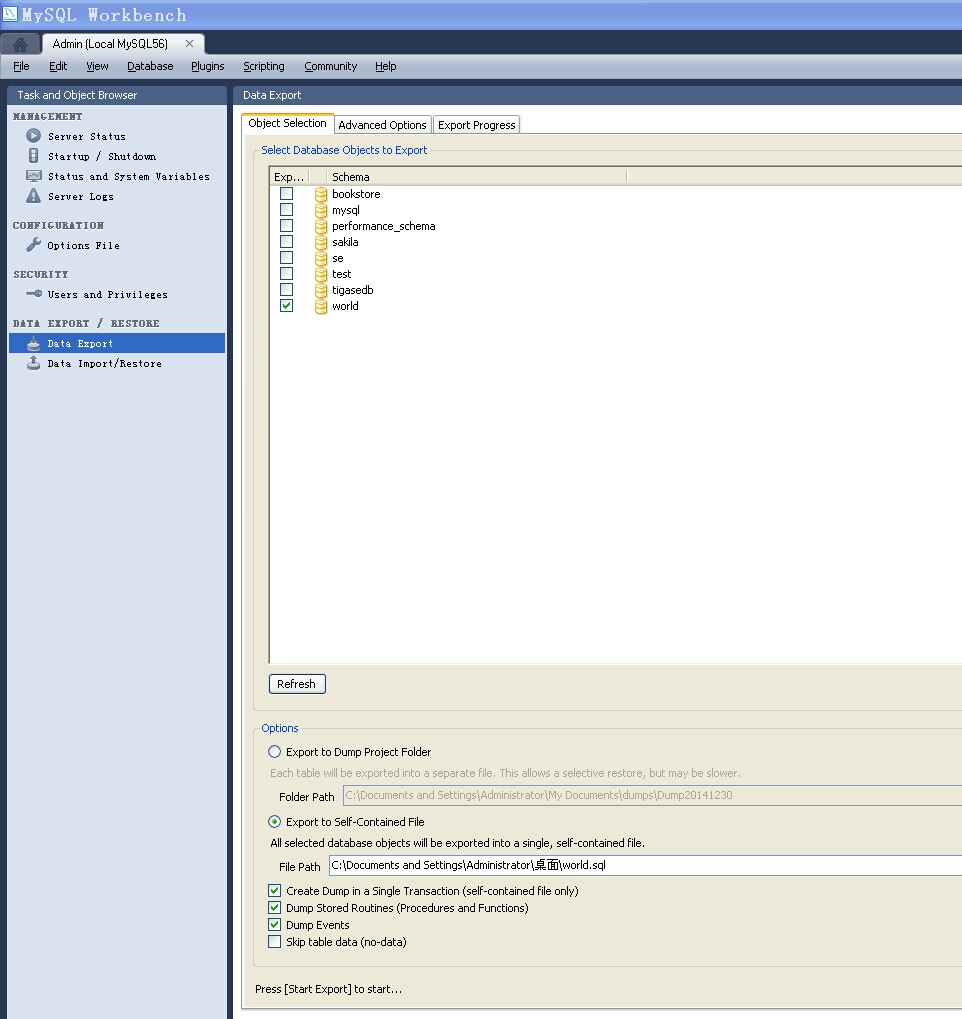Open the File menu
This screenshot has width=962, height=1019.
coord(21,66)
